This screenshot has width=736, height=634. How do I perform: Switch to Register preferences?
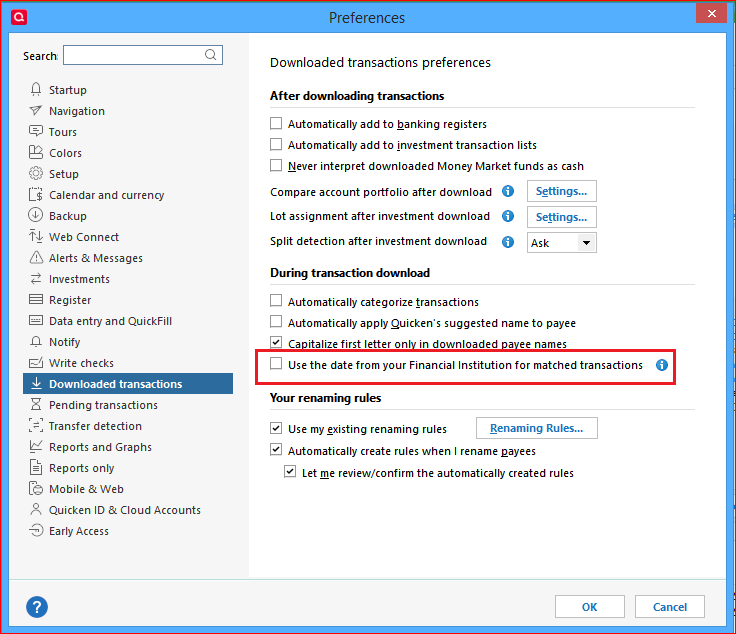[x=70, y=300]
